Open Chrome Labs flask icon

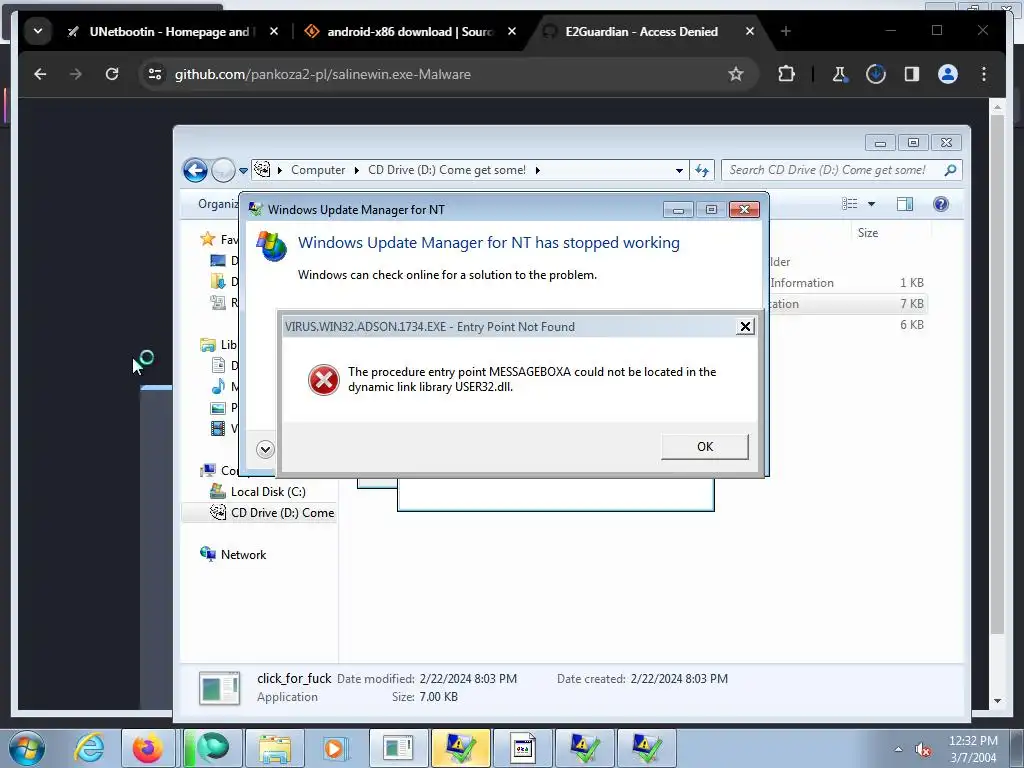pos(840,74)
